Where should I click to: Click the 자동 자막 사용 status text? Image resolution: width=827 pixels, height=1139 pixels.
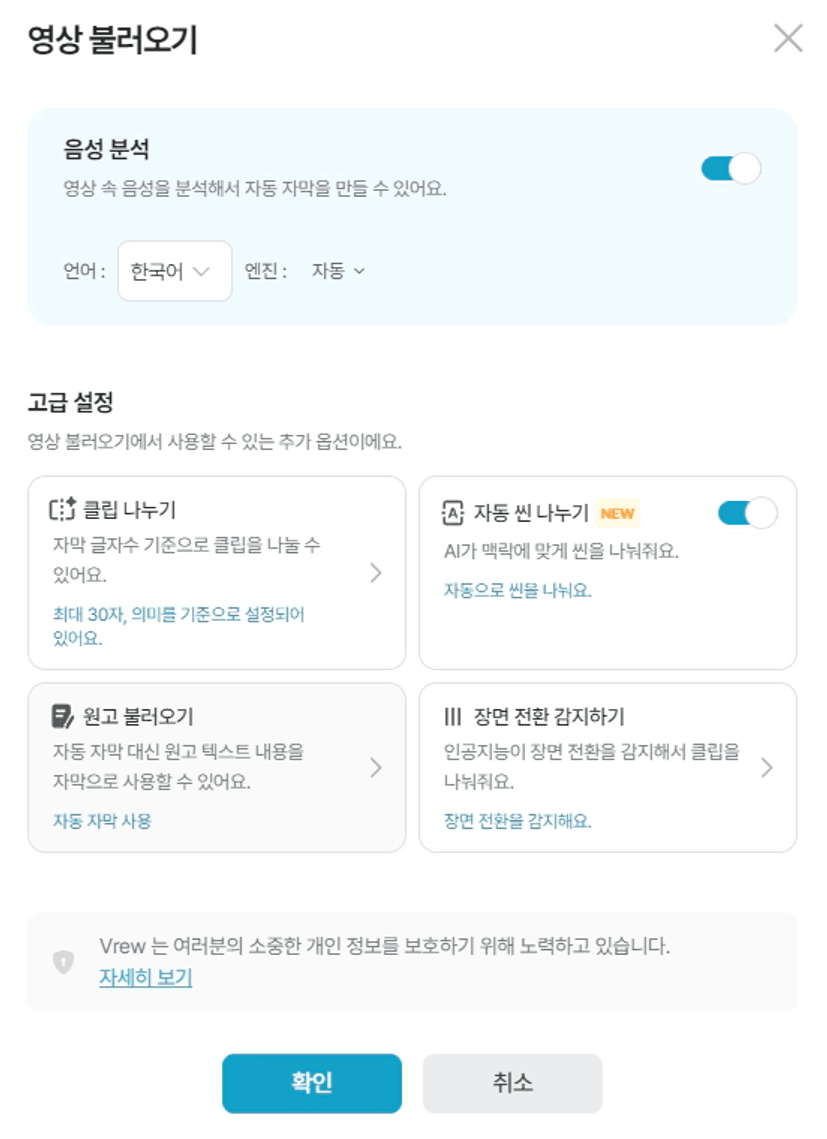pos(102,821)
